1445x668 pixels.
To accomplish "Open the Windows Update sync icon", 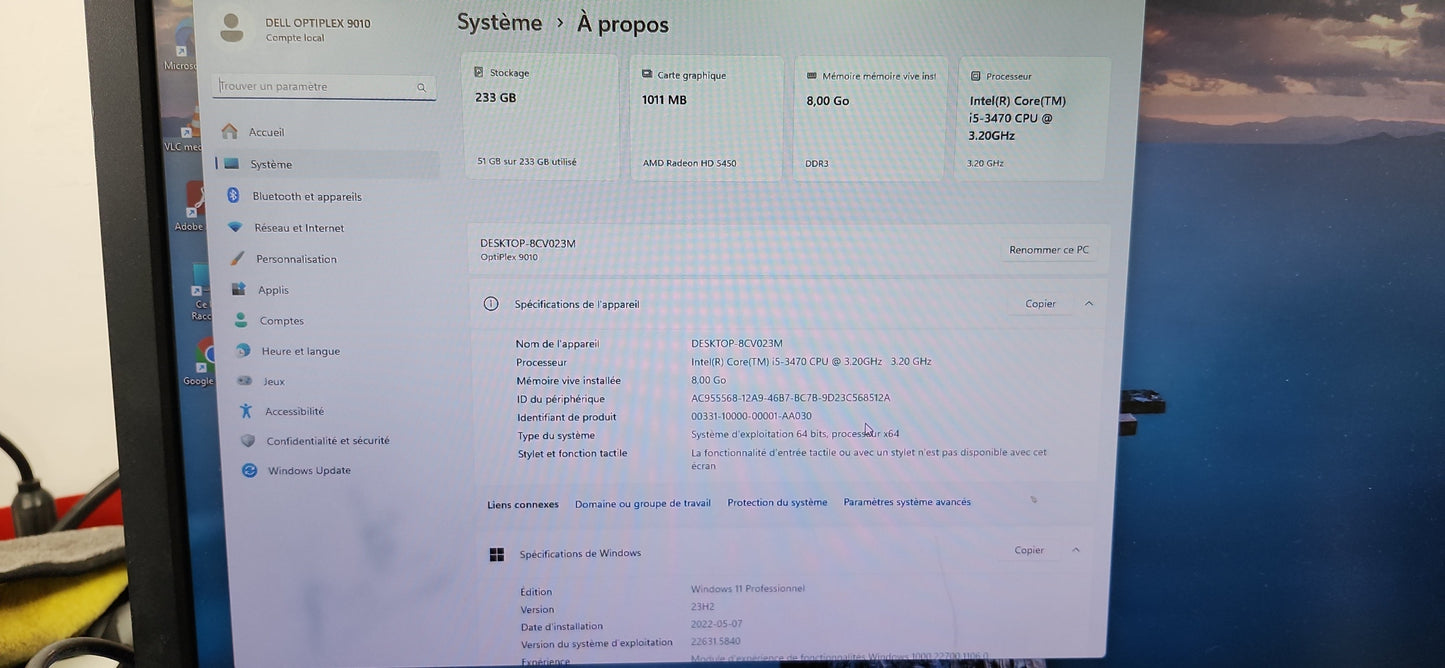I will pos(250,470).
